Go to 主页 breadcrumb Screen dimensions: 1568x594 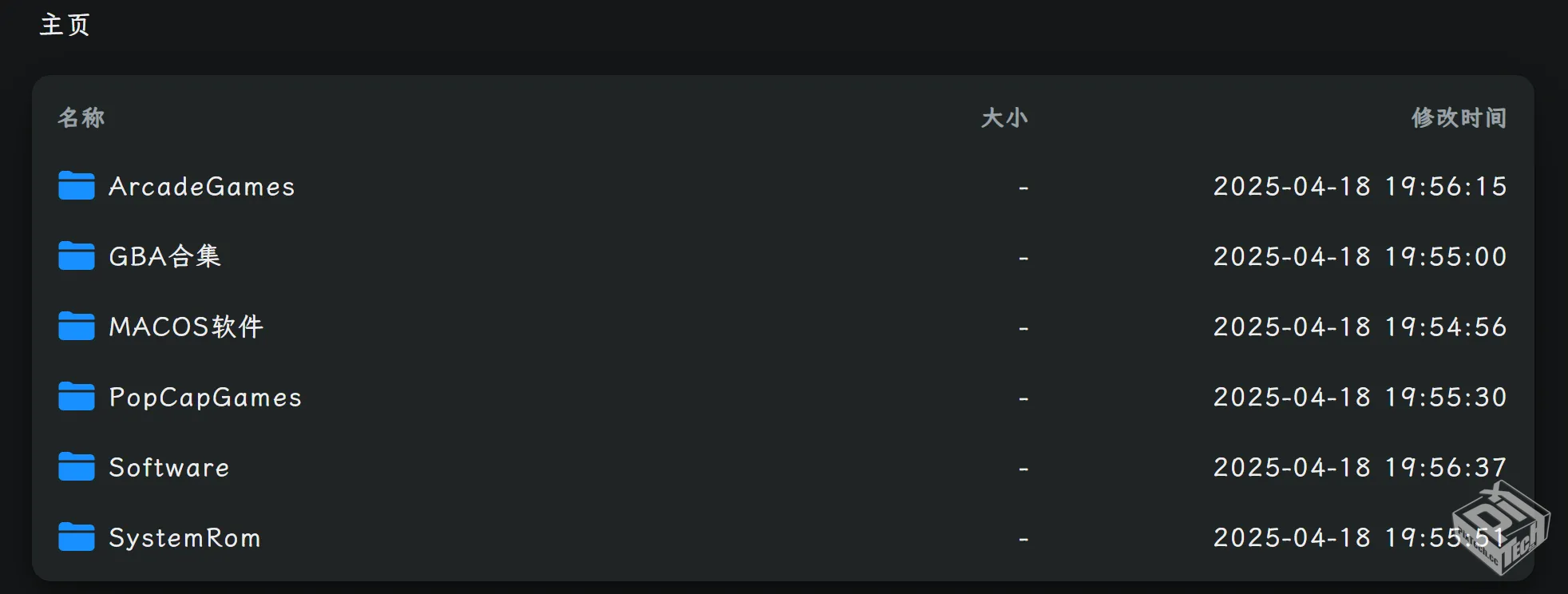[65, 25]
